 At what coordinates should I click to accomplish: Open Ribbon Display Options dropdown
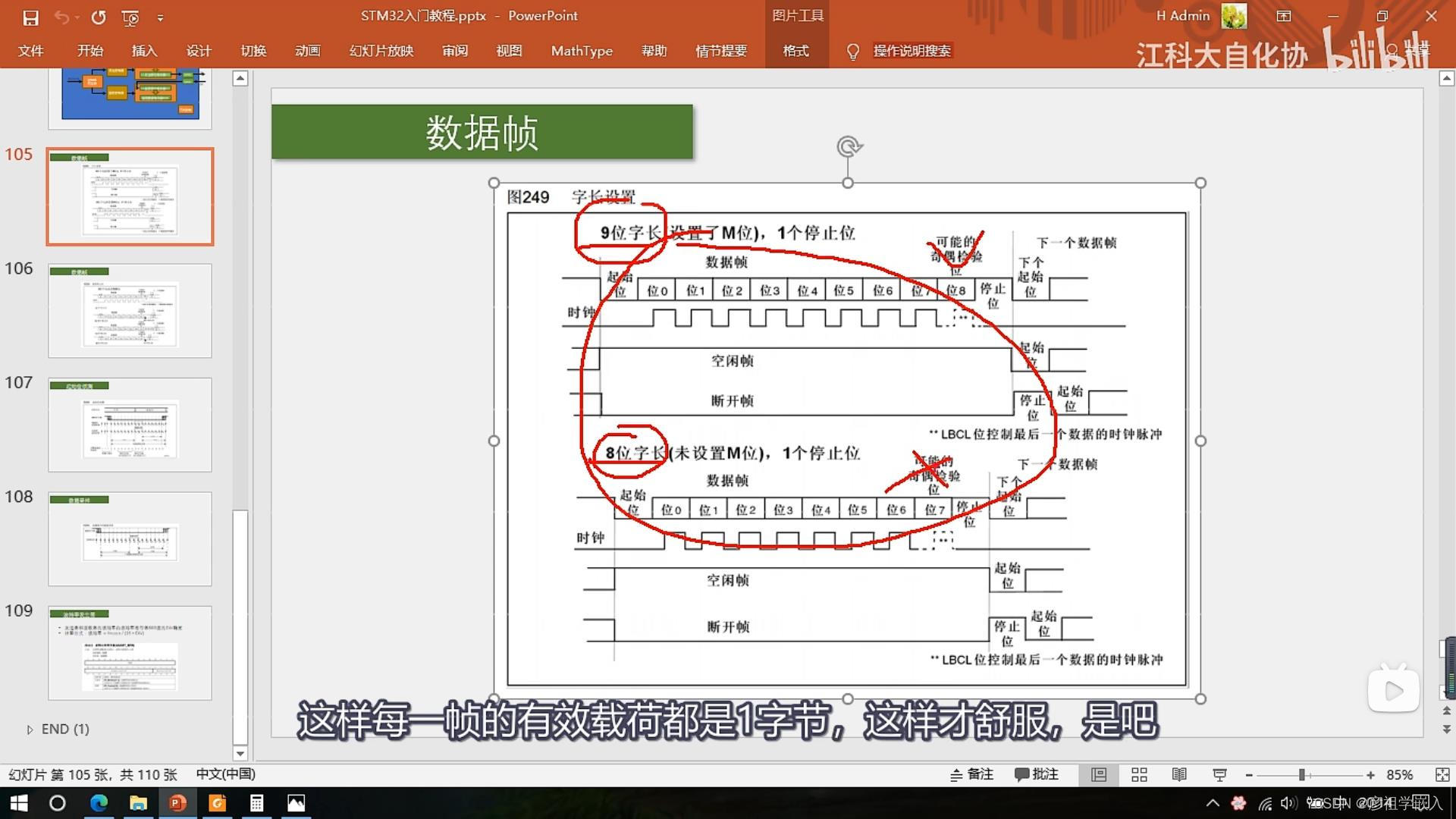1284,16
